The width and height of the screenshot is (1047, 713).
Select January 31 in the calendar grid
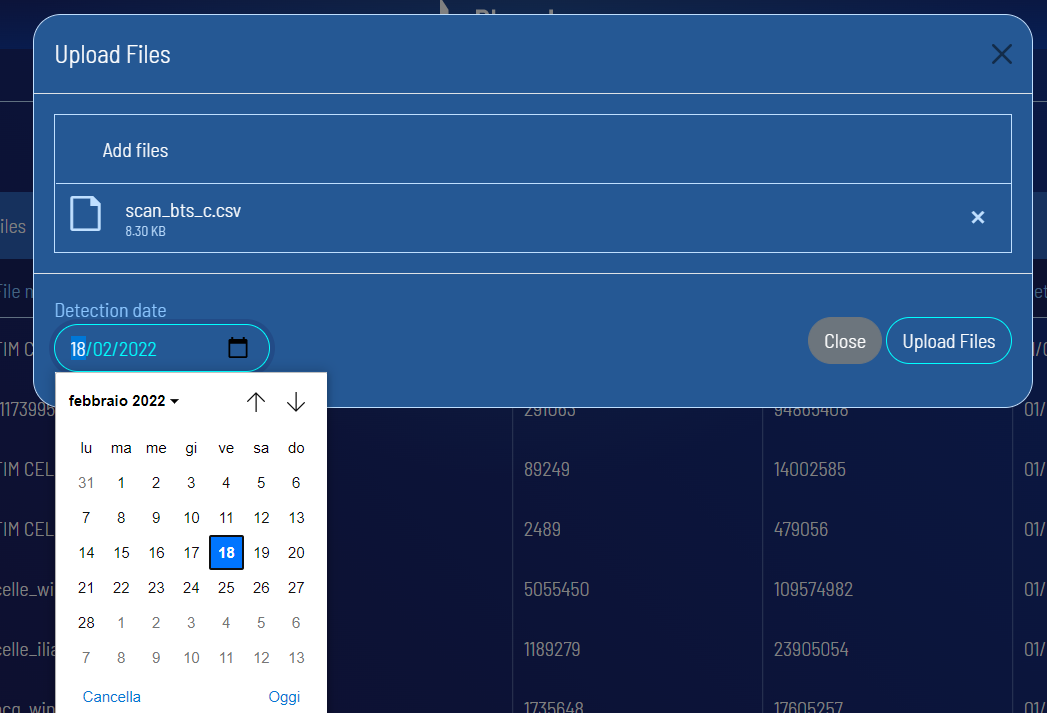click(86, 483)
